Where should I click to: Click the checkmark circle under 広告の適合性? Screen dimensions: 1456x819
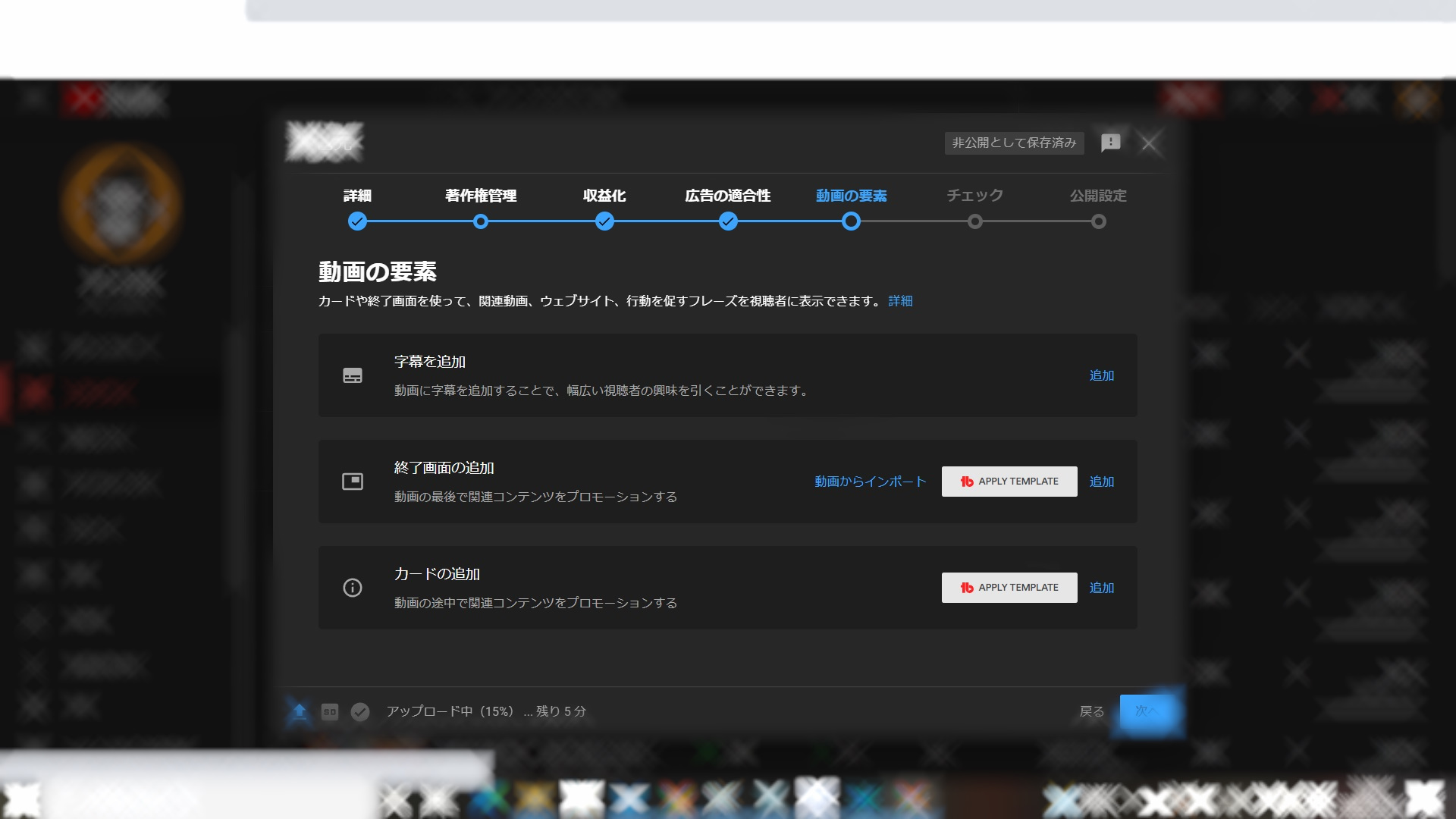[729, 221]
